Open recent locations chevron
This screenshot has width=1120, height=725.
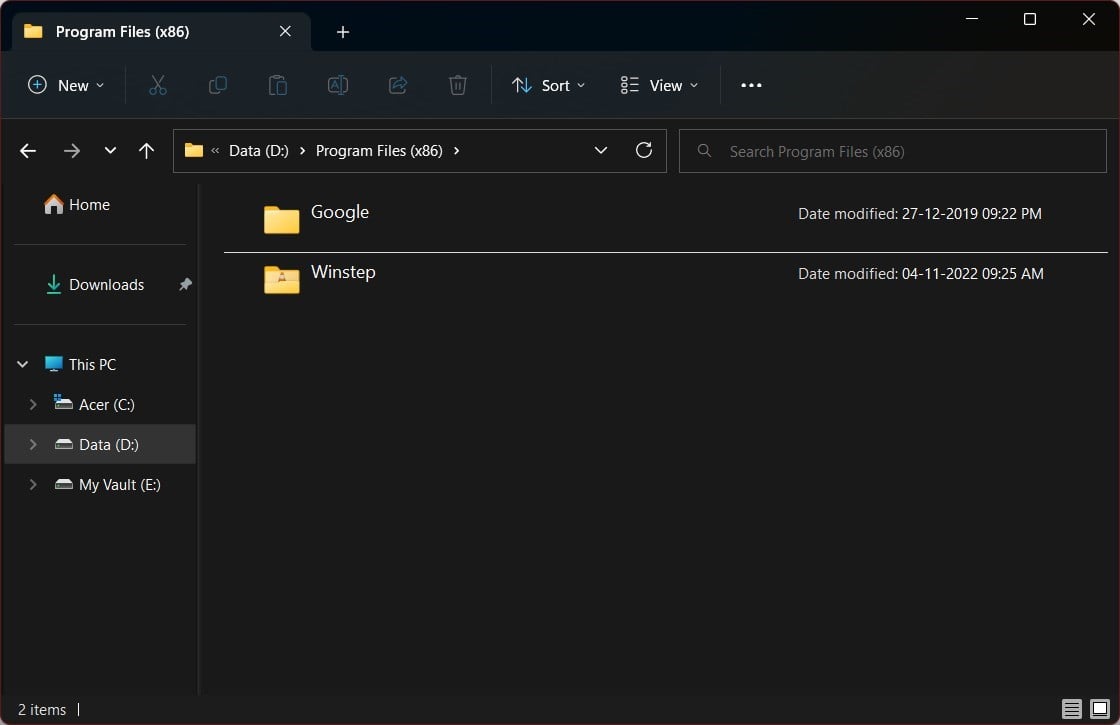click(x=110, y=151)
